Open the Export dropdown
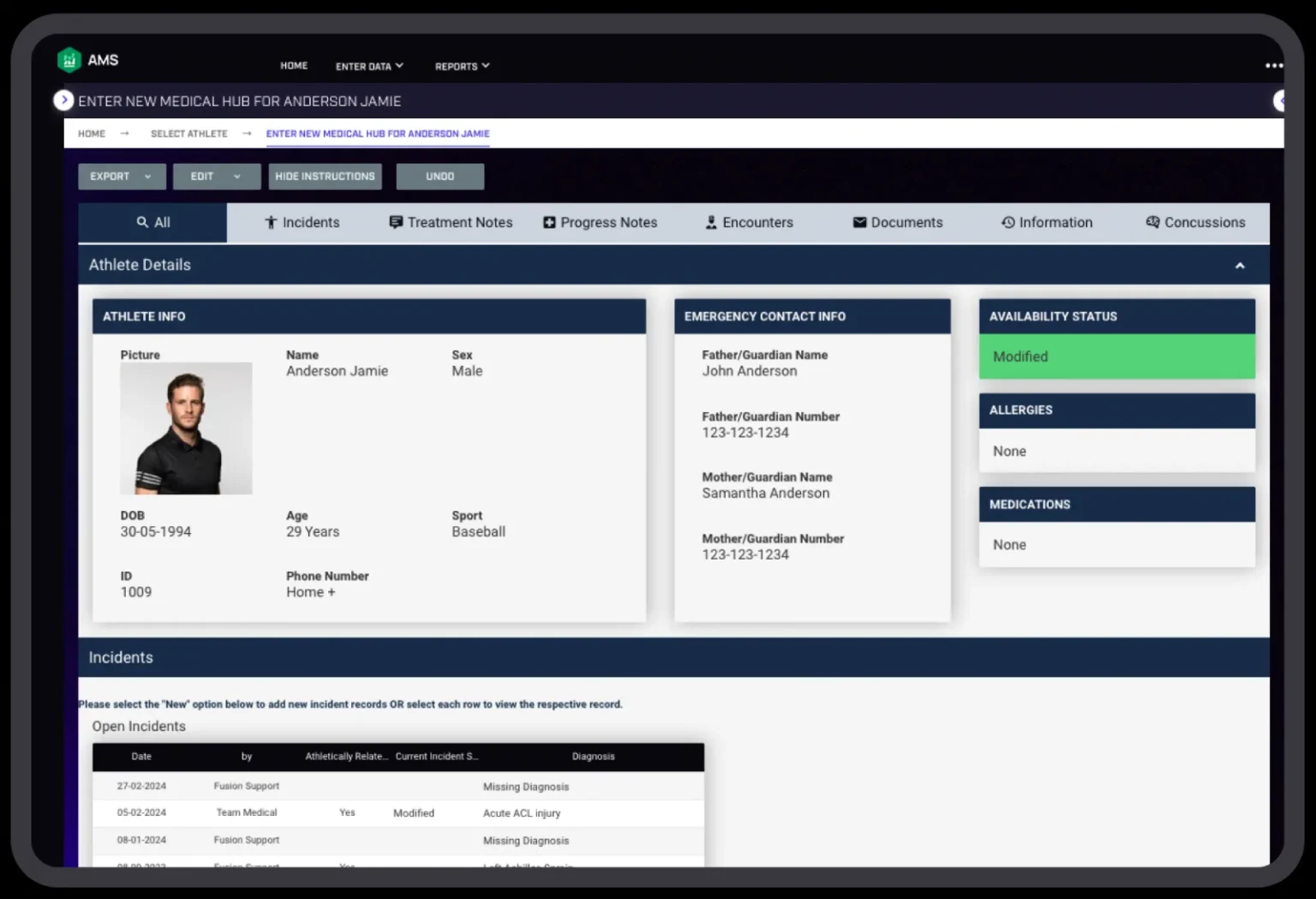Viewport: 1316px width, 899px height. point(121,176)
